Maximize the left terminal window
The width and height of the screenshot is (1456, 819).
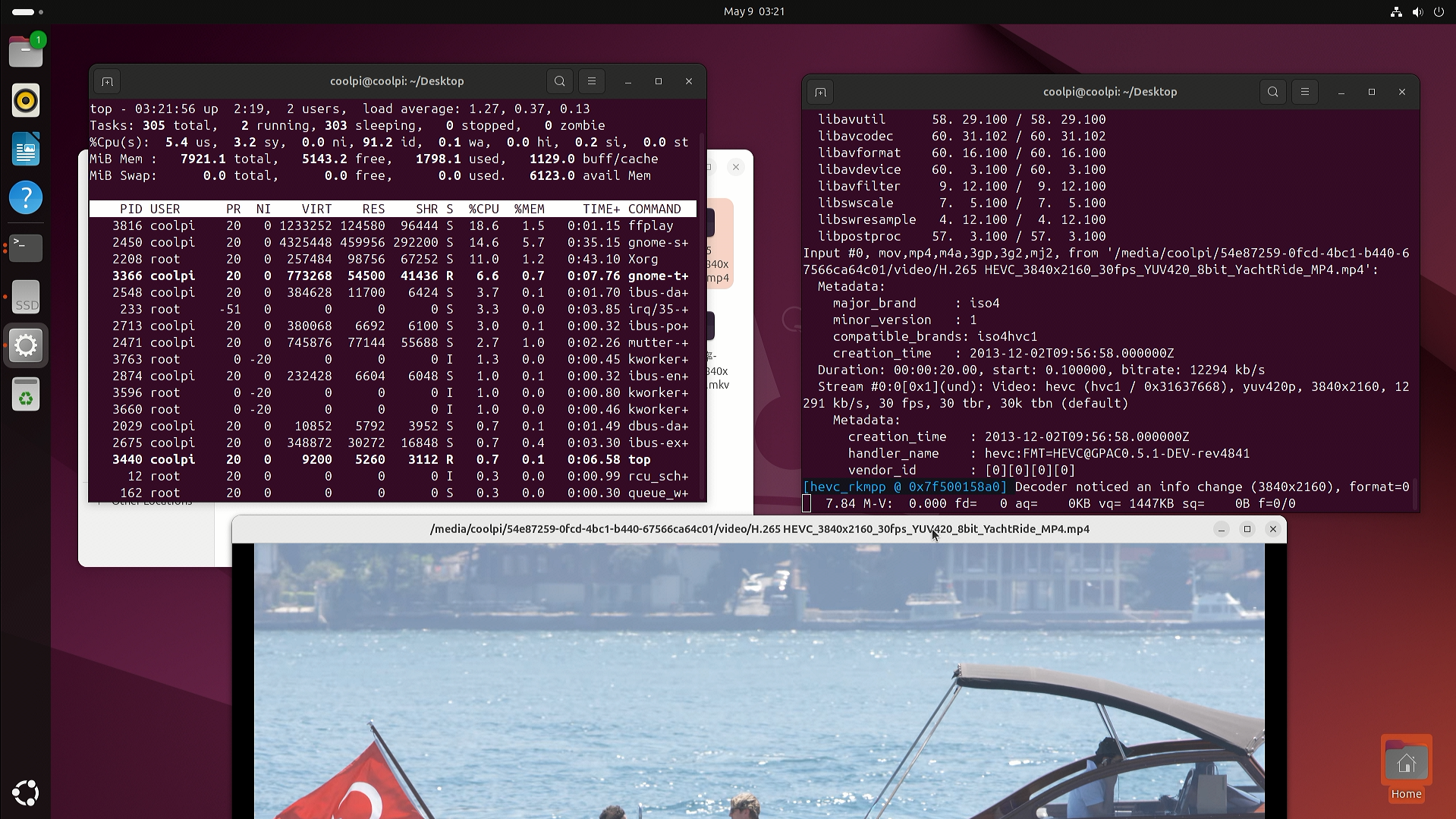659,81
